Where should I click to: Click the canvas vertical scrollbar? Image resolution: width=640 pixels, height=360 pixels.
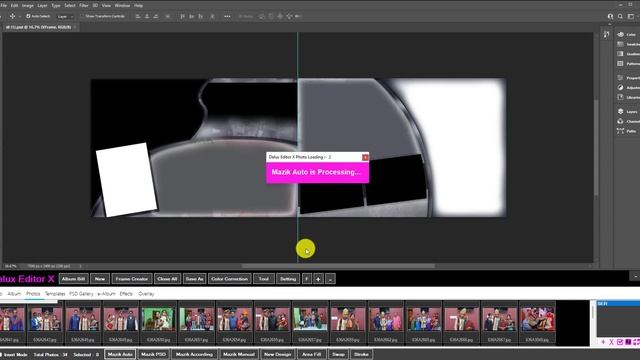pos(596,147)
